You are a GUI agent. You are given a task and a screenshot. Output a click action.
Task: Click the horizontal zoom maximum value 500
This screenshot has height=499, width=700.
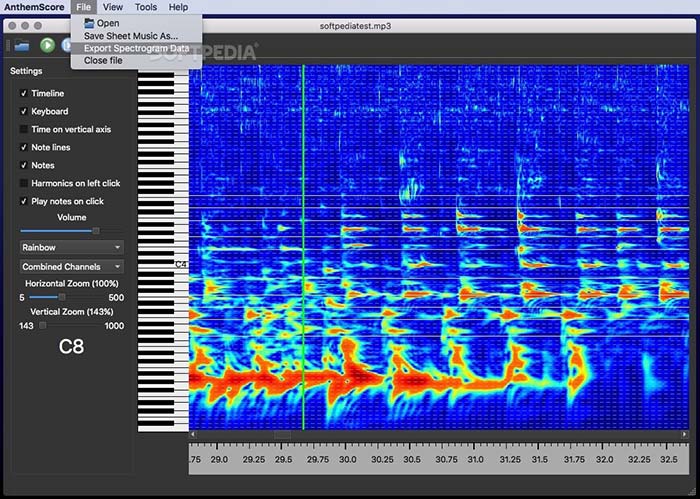(x=116, y=298)
